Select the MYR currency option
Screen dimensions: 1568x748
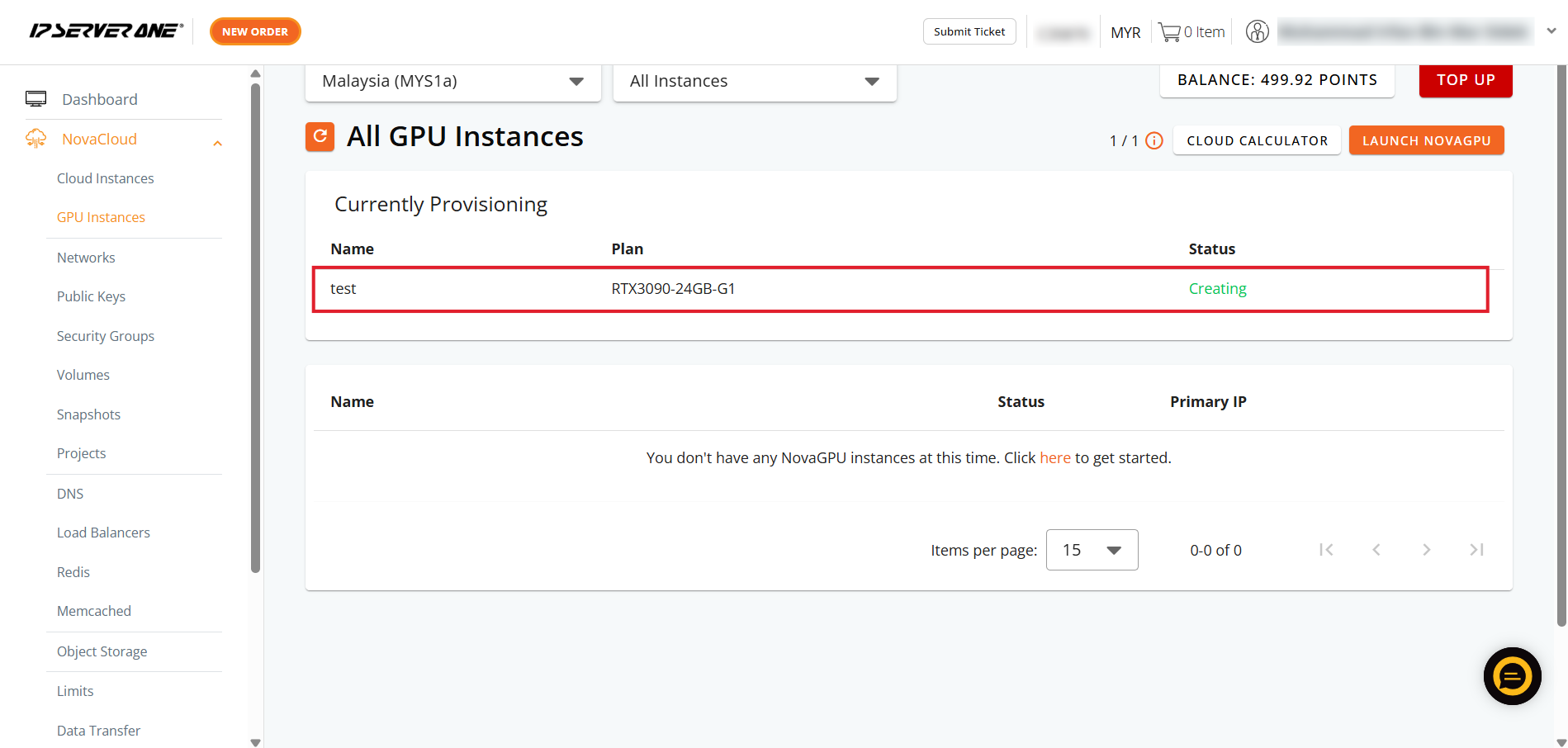click(1125, 32)
